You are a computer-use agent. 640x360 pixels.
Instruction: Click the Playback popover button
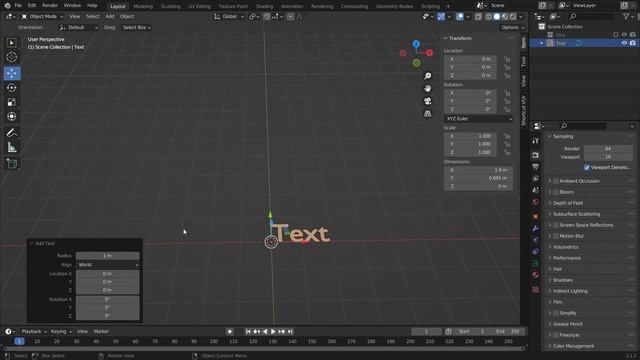(x=34, y=331)
